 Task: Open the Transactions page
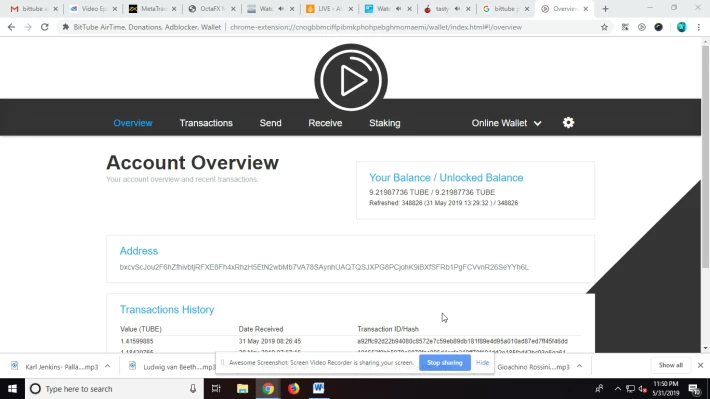(206, 123)
